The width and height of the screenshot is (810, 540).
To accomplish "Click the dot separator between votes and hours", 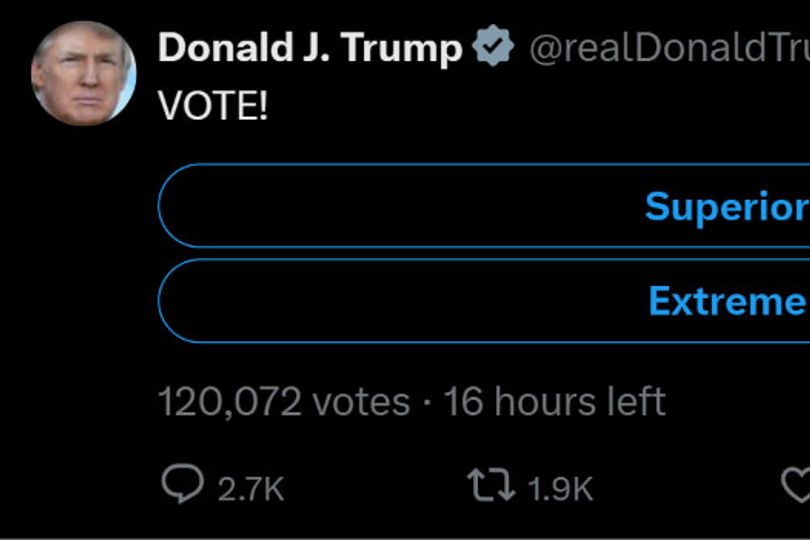I will point(427,403).
